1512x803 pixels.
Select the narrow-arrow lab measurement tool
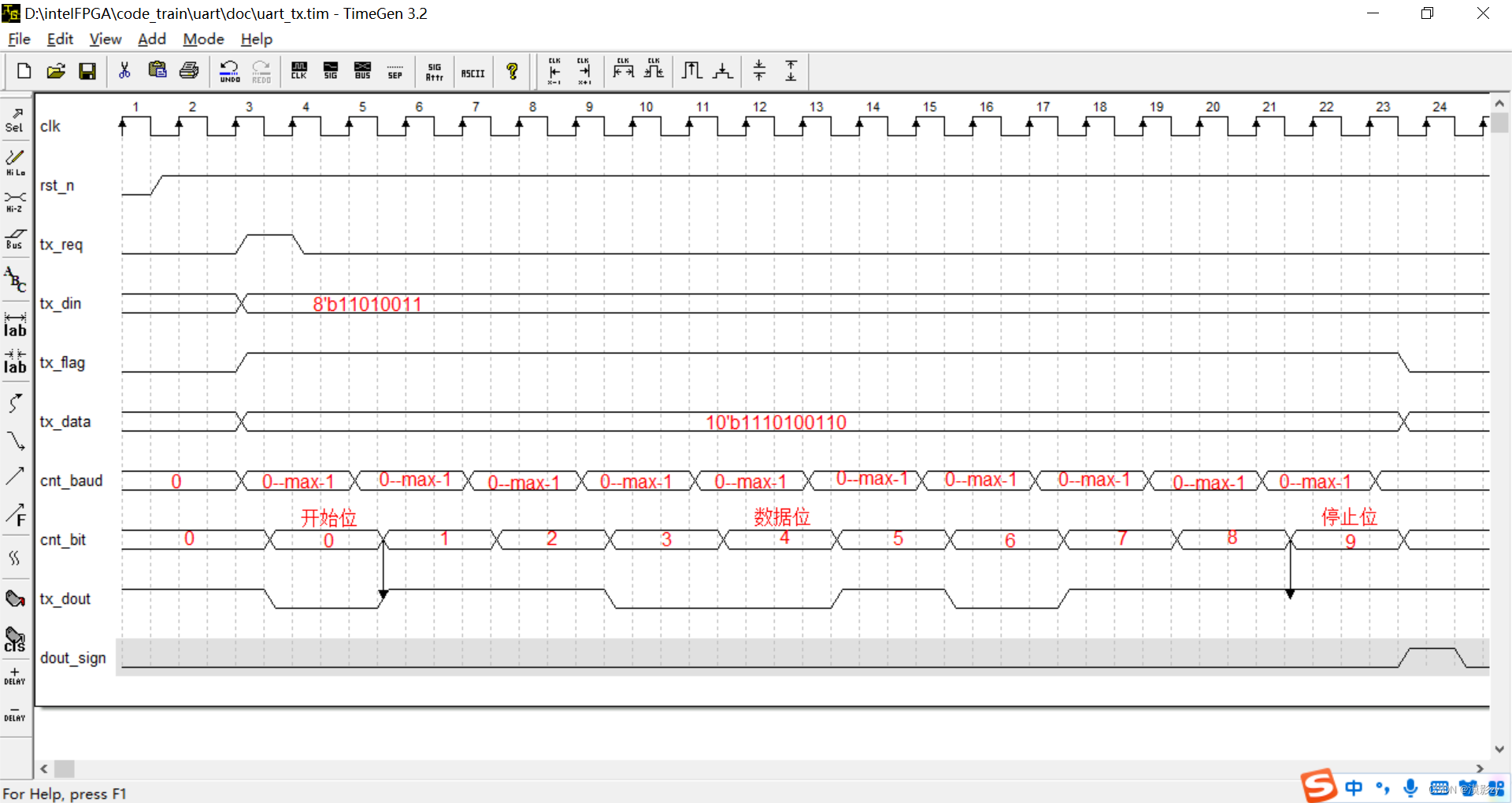15,361
